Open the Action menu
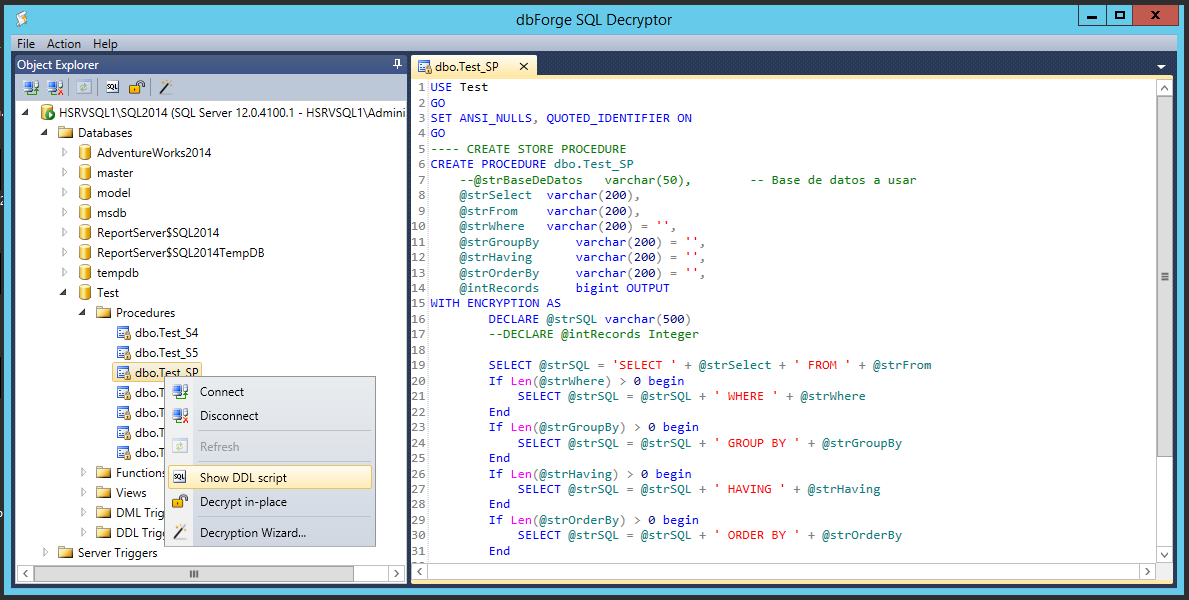The width and height of the screenshot is (1189, 600). click(x=64, y=43)
